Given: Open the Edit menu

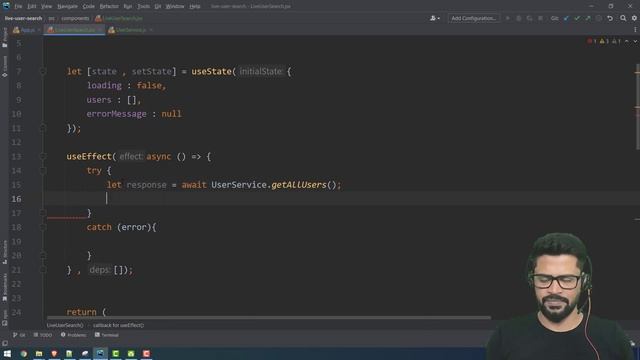Looking at the screenshot, I should 31,6.
